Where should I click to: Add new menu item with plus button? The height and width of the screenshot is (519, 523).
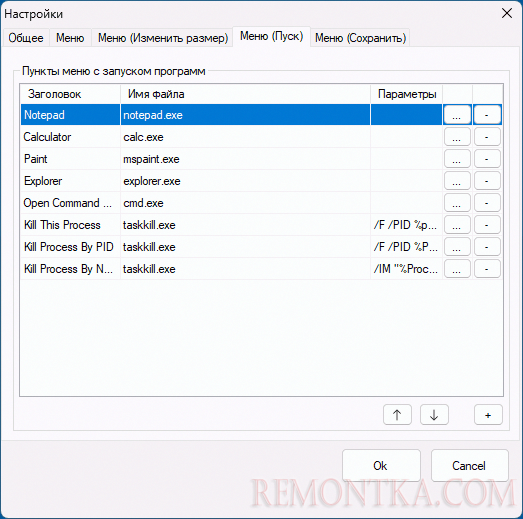488,415
